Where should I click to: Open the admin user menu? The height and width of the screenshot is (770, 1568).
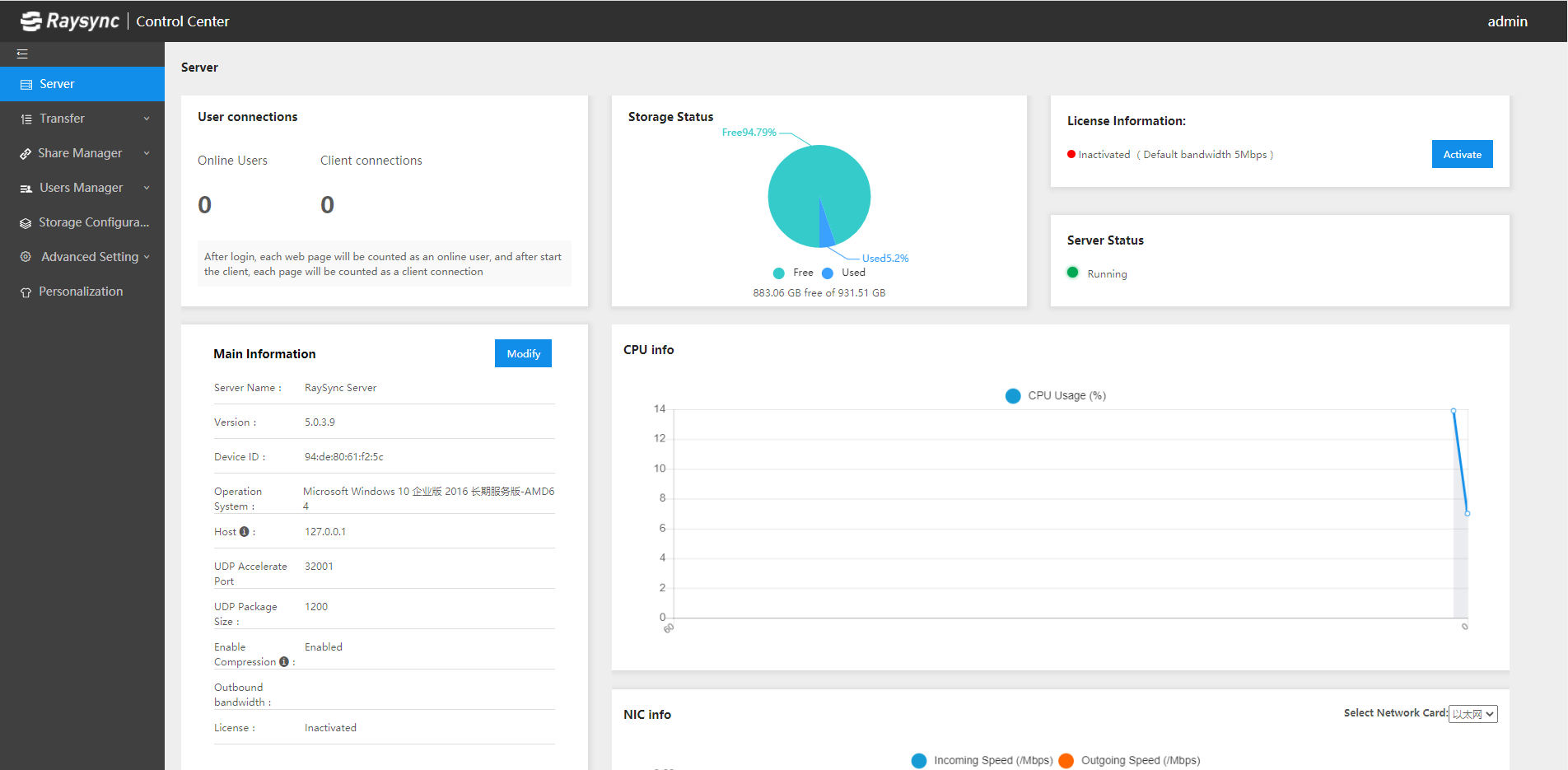[1507, 21]
